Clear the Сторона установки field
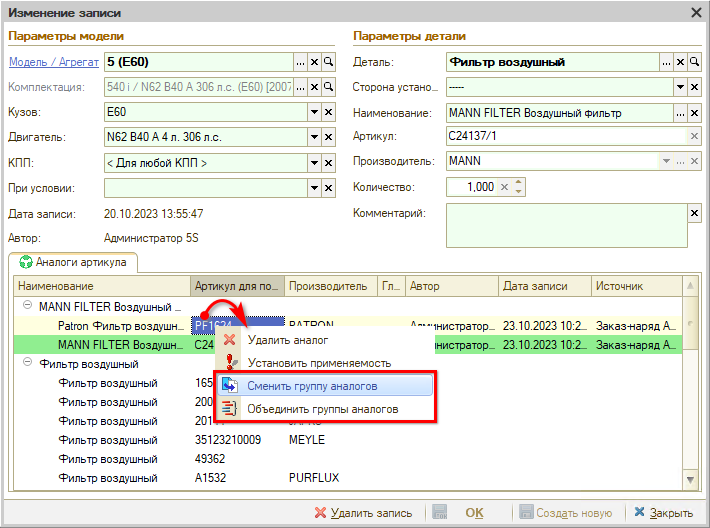The width and height of the screenshot is (710, 528). 694,87
